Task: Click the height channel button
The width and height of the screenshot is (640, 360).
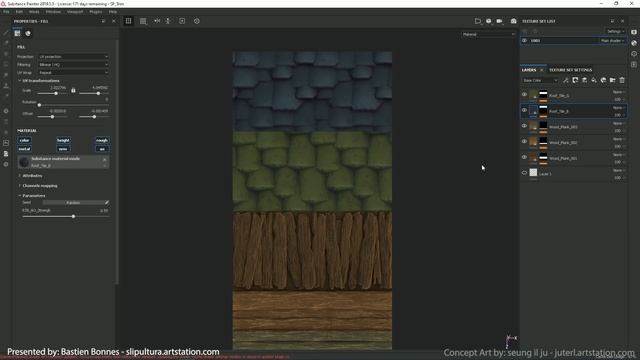Action: (63, 140)
